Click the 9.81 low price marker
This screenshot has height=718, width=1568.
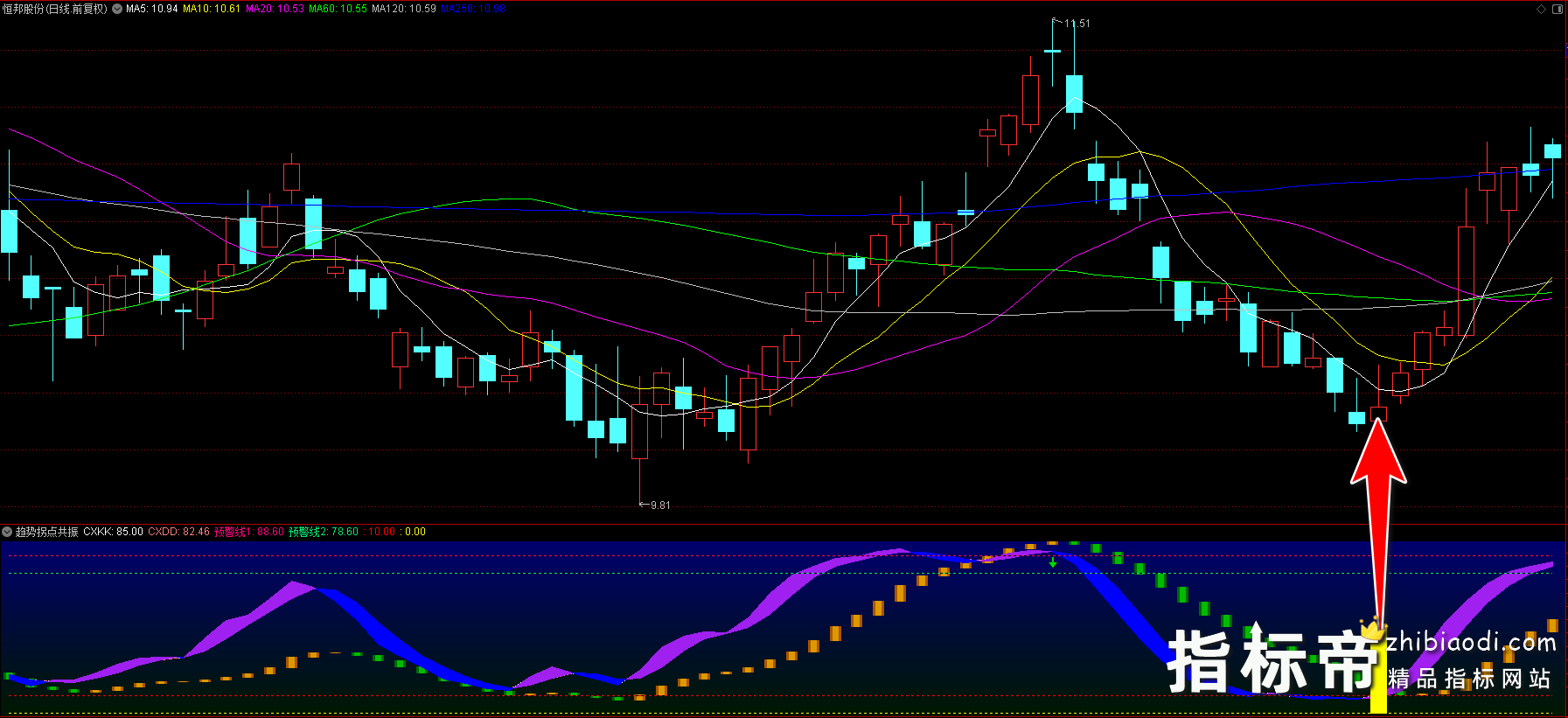[x=660, y=505]
